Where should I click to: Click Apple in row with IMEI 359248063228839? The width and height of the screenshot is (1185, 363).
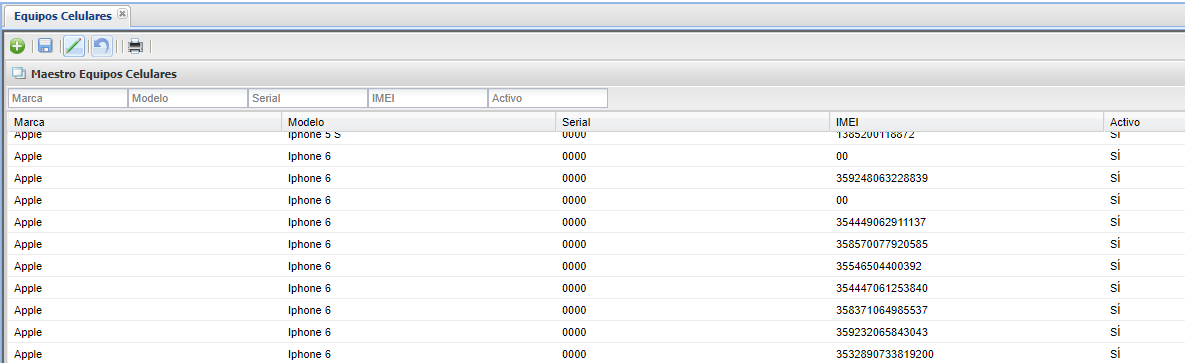click(x=28, y=178)
